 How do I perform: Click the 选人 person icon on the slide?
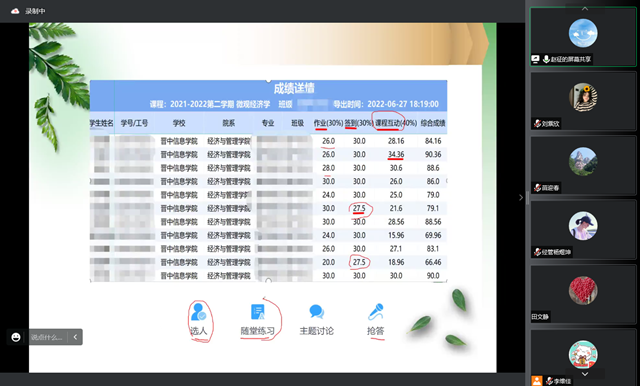coord(199,312)
